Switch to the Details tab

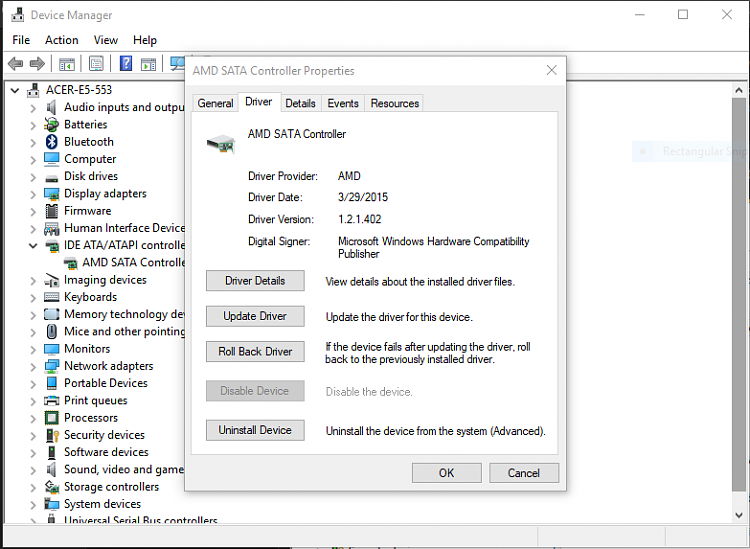[300, 103]
